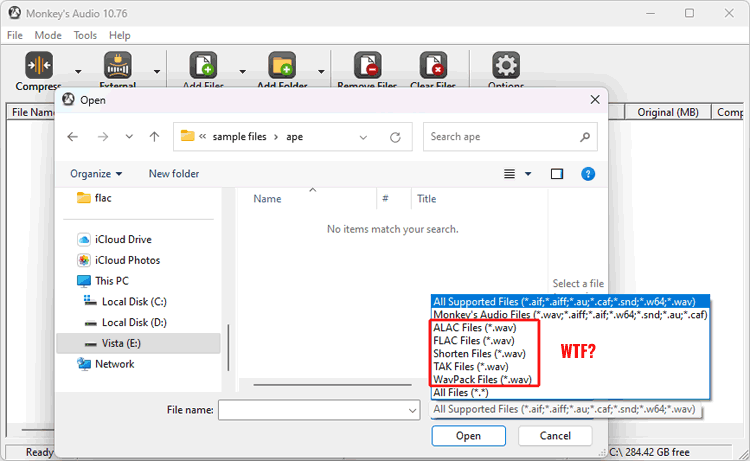Click the File Name column header
The width and height of the screenshot is (750, 461).
pyautogui.click(x=33, y=112)
